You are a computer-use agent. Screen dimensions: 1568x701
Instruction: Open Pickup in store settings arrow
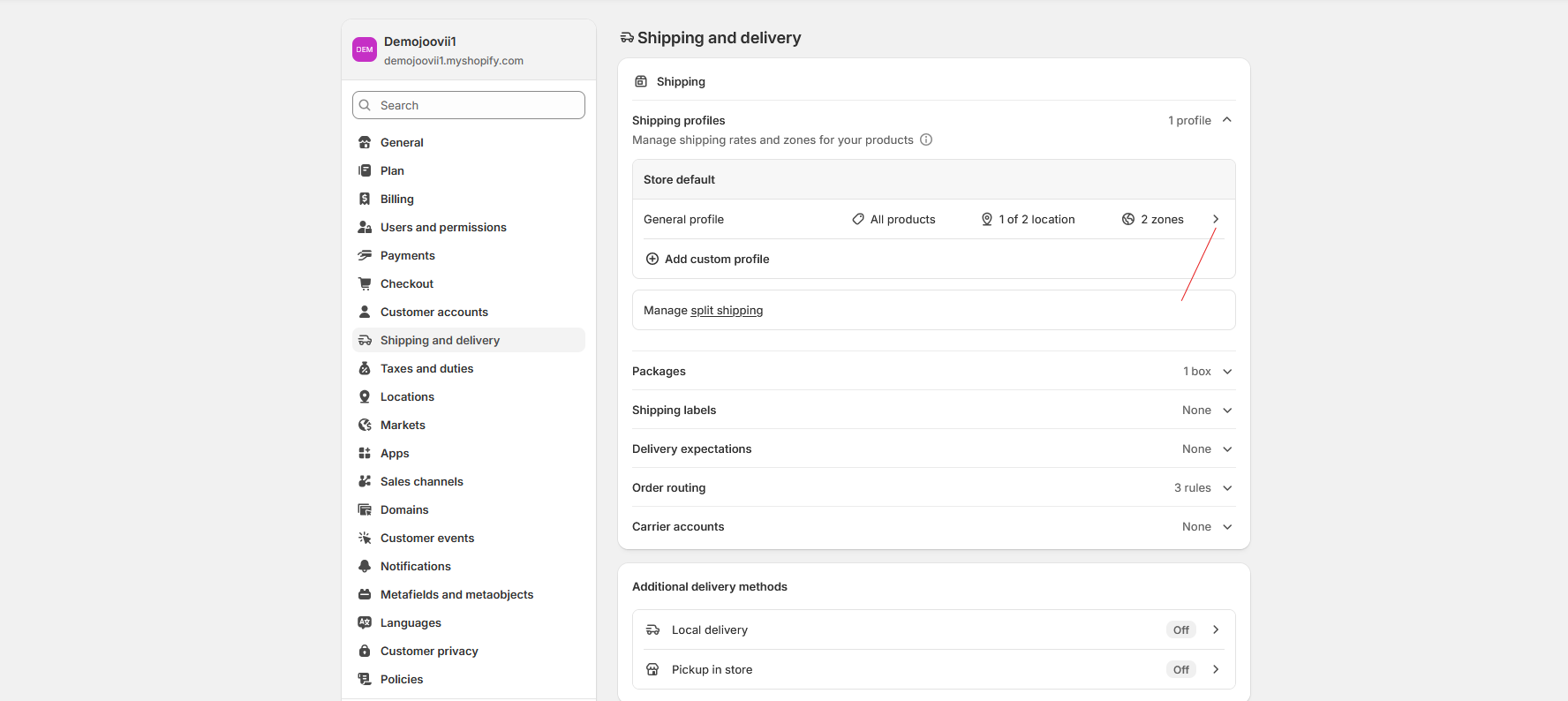[x=1216, y=669]
